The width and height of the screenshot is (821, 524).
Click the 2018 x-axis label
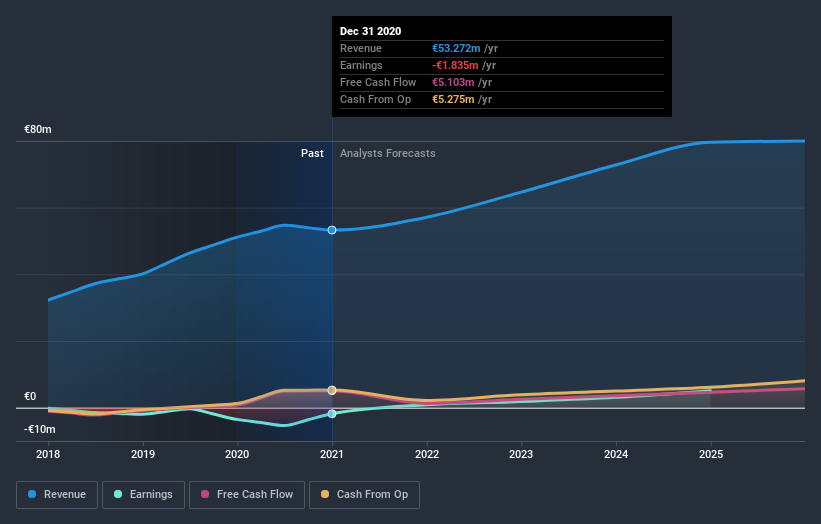tap(48, 454)
